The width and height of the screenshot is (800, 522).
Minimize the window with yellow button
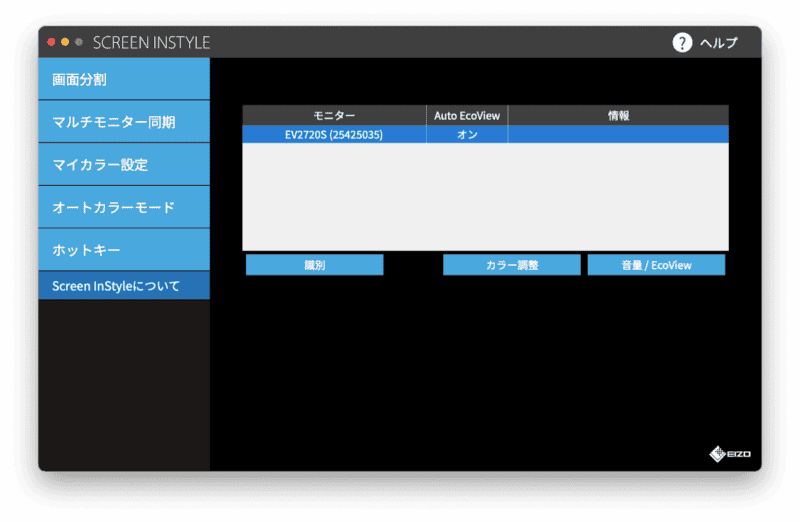(x=65, y=42)
